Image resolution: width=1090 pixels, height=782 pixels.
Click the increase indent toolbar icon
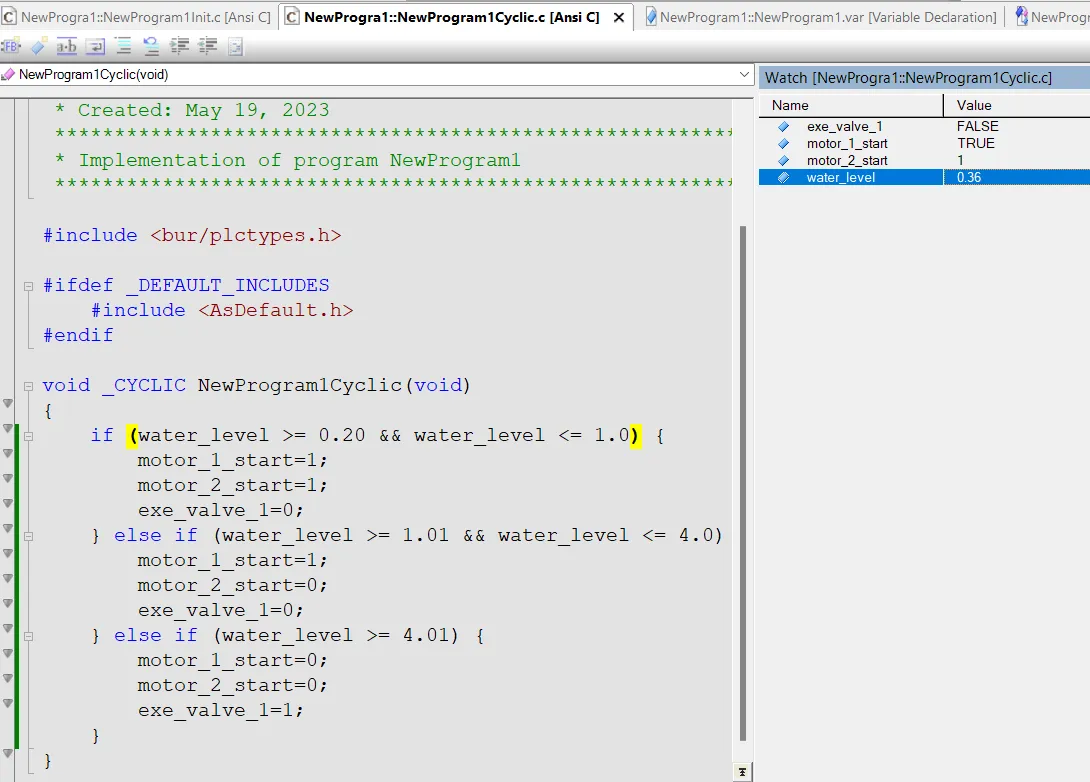click(x=179, y=47)
